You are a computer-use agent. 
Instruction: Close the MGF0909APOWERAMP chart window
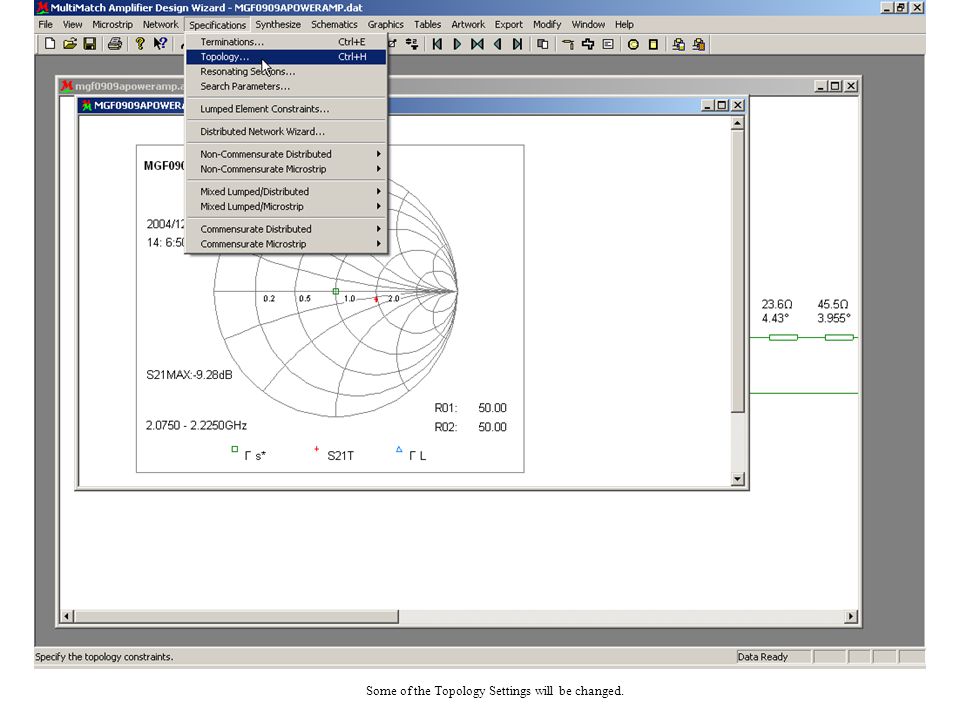[x=738, y=105]
